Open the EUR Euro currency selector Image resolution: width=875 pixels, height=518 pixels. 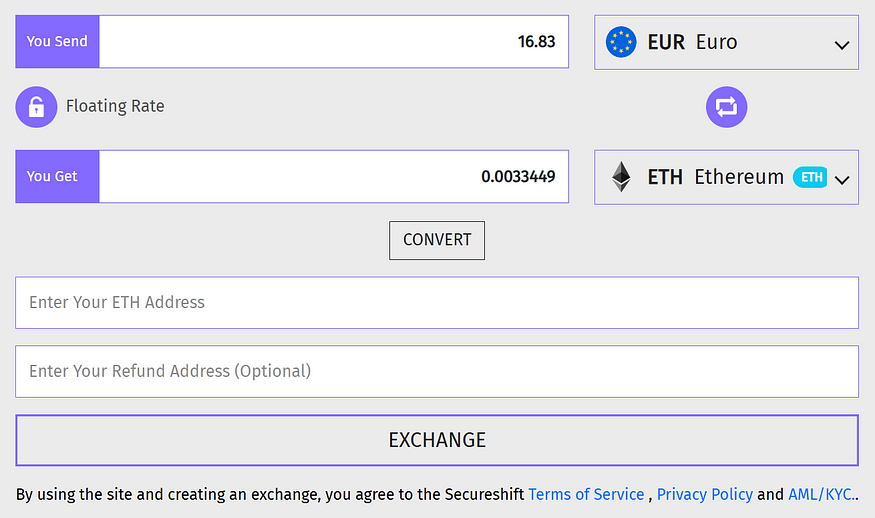725,42
